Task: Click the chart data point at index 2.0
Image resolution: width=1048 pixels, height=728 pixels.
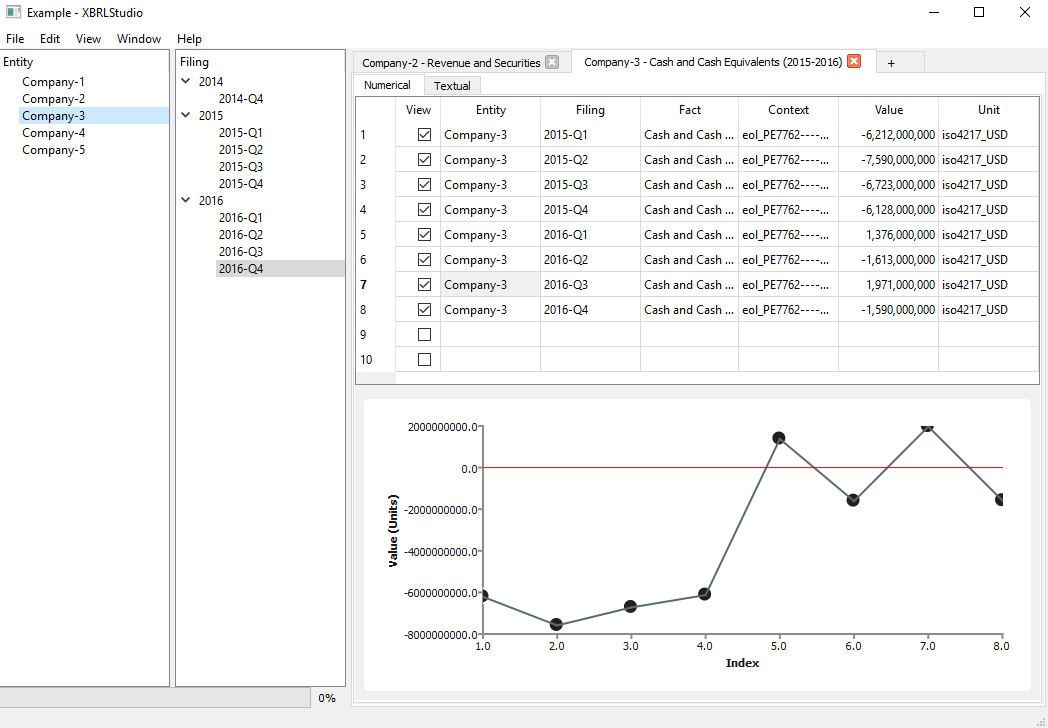Action: tap(556, 625)
